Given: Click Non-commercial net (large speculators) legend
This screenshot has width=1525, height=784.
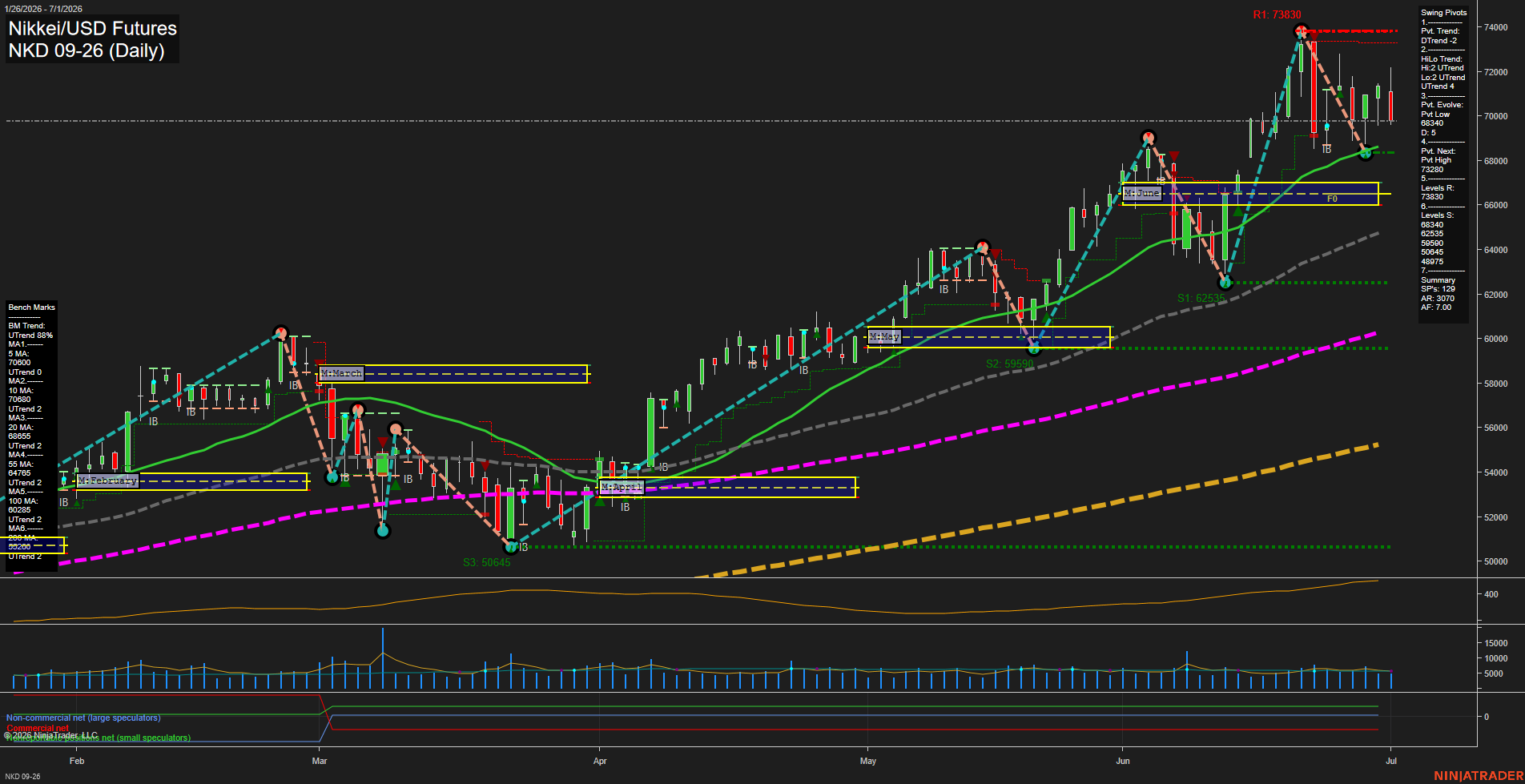Looking at the screenshot, I should (x=83, y=718).
